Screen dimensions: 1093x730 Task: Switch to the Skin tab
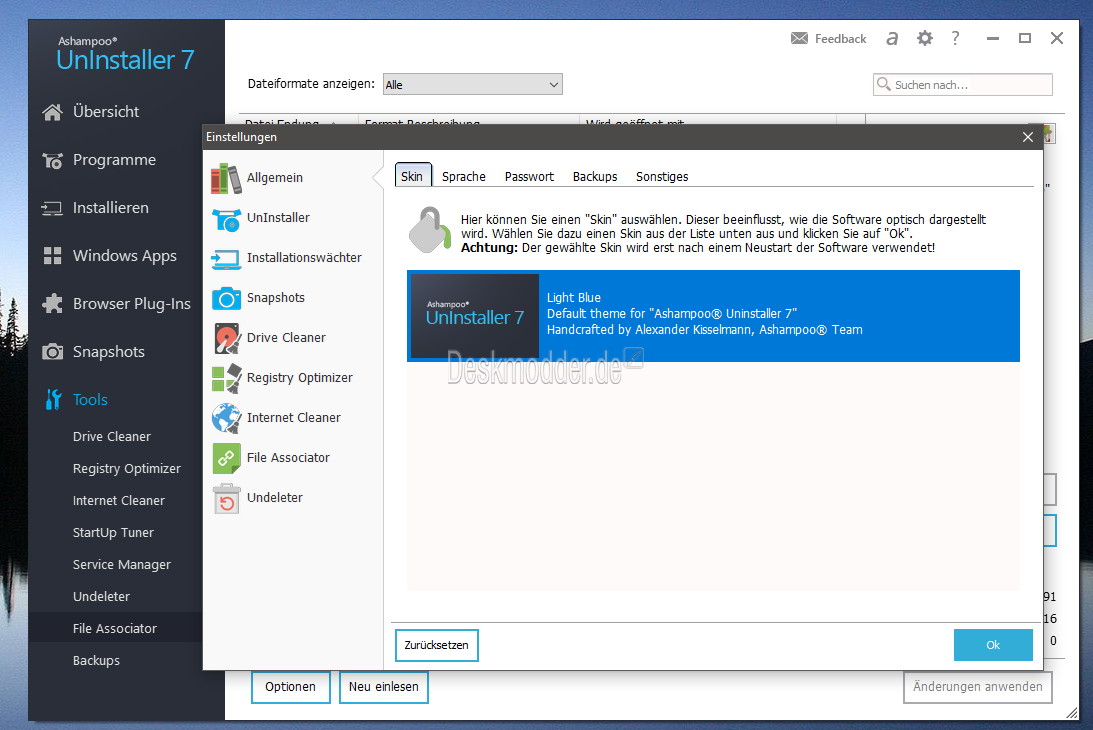click(x=412, y=176)
